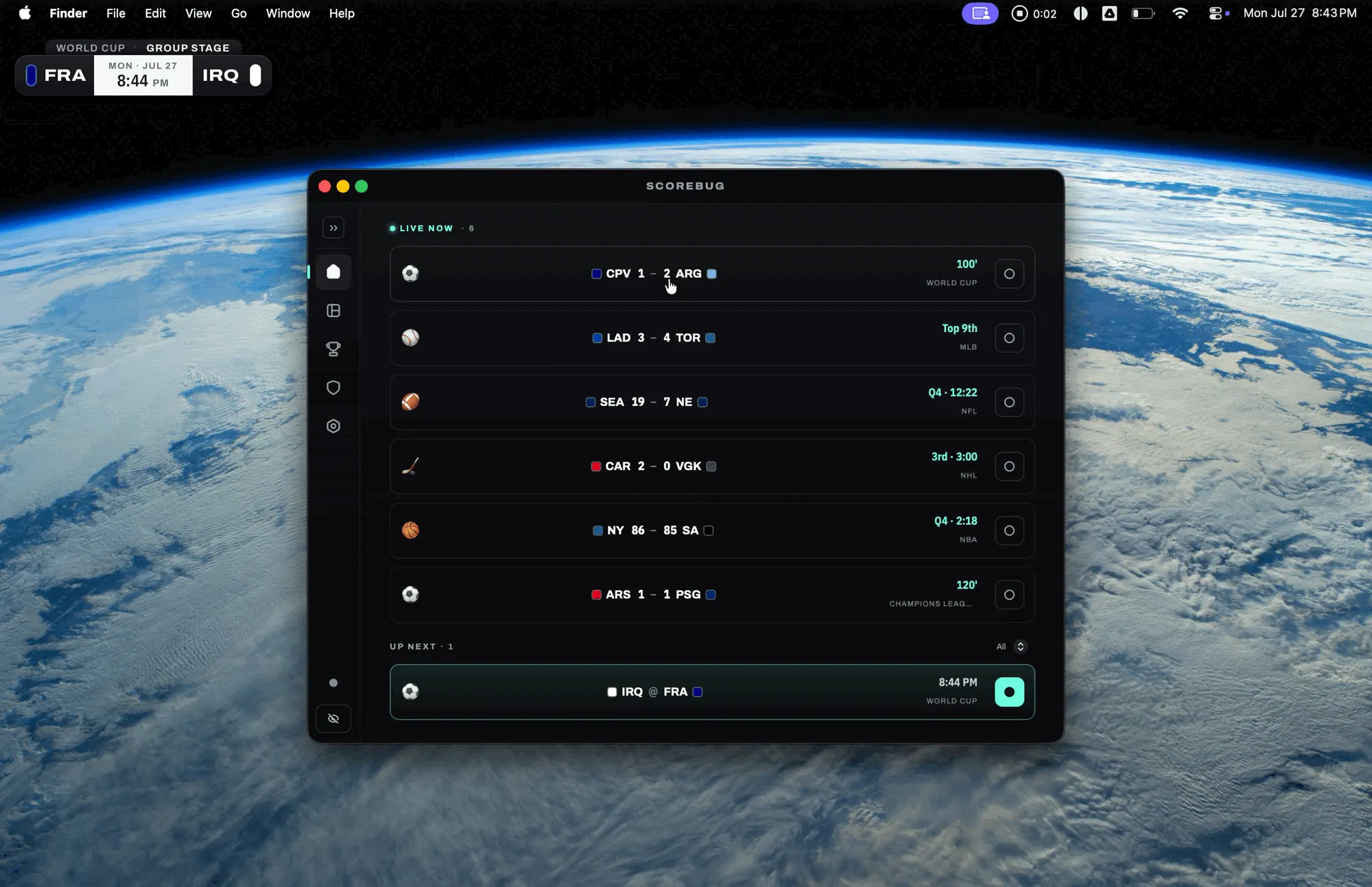Click the 8:44 PM kickoff time
Image resolution: width=1372 pixels, height=887 pixels.
[958, 683]
